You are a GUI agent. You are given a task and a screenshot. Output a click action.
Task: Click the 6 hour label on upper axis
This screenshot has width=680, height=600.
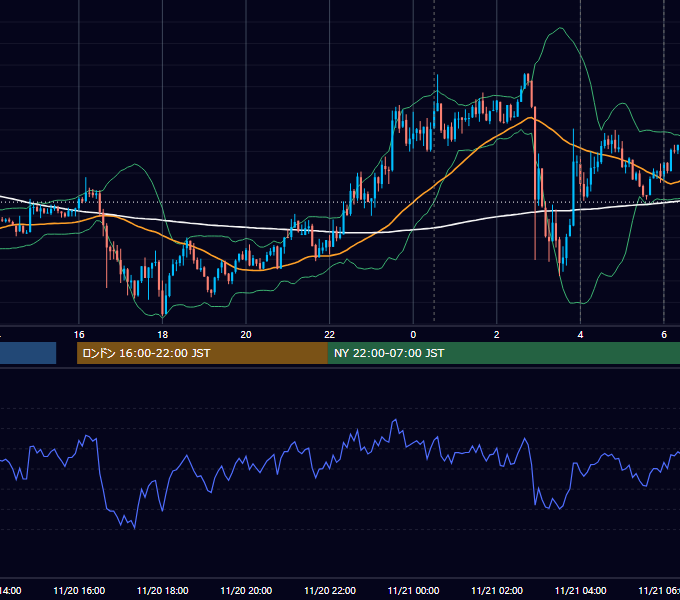pos(664,335)
